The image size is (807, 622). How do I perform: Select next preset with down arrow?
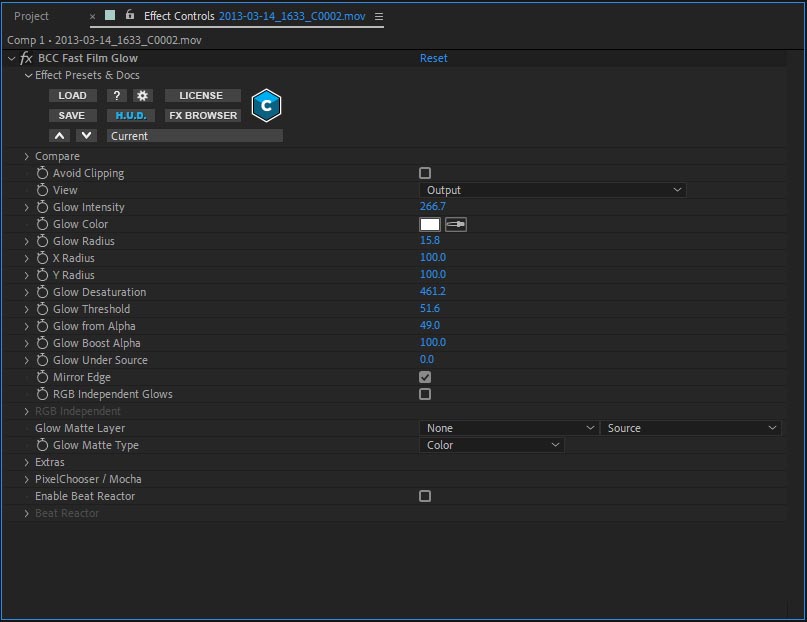(x=86, y=136)
